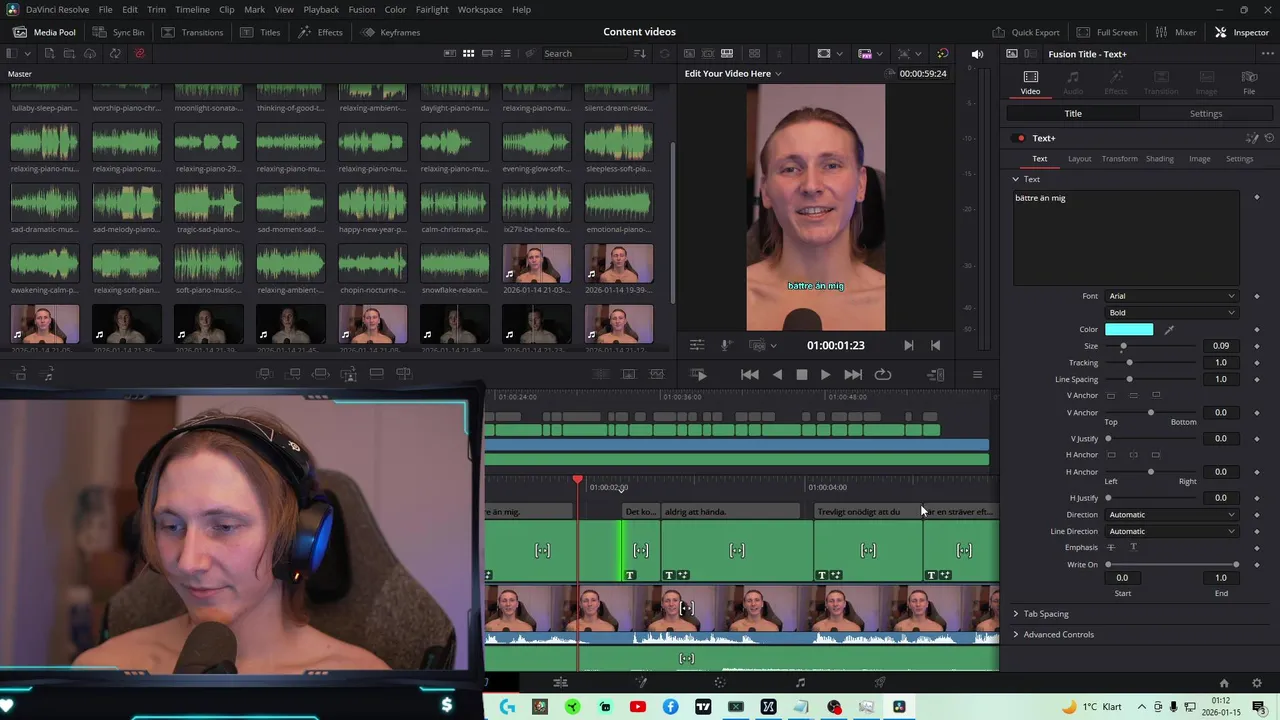Image resolution: width=1280 pixels, height=720 pixels.
Task: Click the media pool Search field
Action: click(585, 54)
